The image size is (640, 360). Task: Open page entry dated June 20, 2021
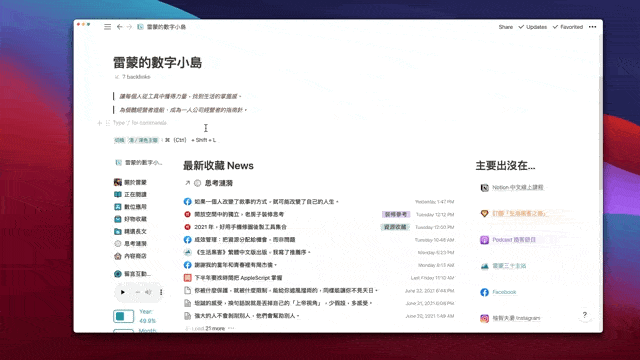pos(318,316)
